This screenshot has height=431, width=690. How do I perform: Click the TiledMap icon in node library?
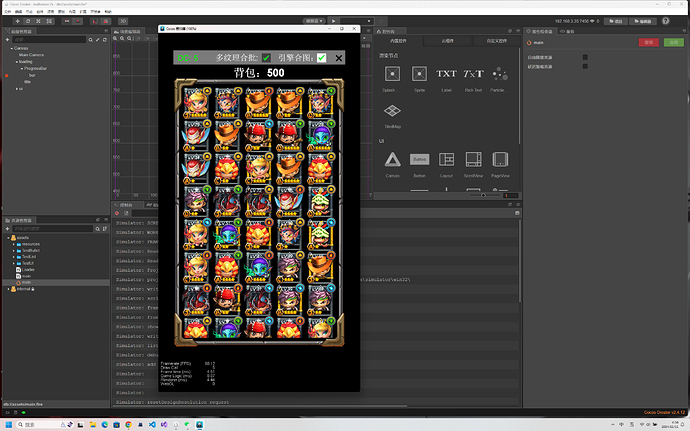coord(392,110)
